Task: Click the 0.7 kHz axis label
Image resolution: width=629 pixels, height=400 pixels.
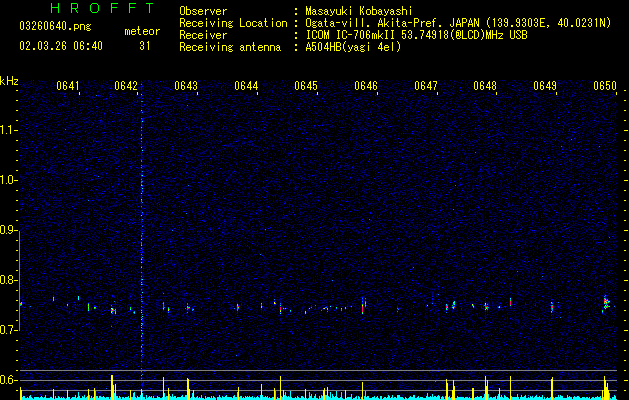Action: [x=9, y=330]
